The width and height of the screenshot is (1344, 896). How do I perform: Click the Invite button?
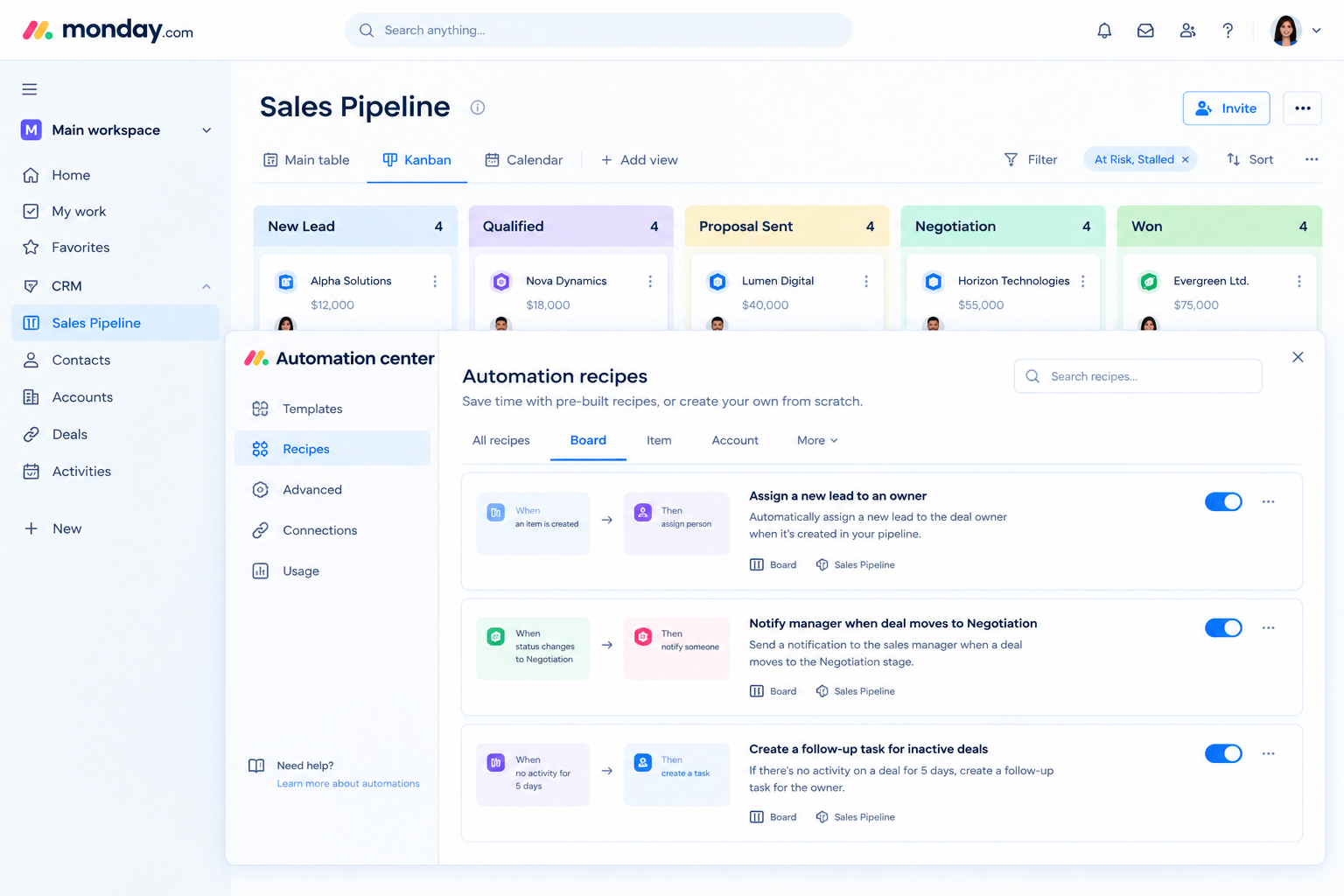click(x=1226, y=108)
